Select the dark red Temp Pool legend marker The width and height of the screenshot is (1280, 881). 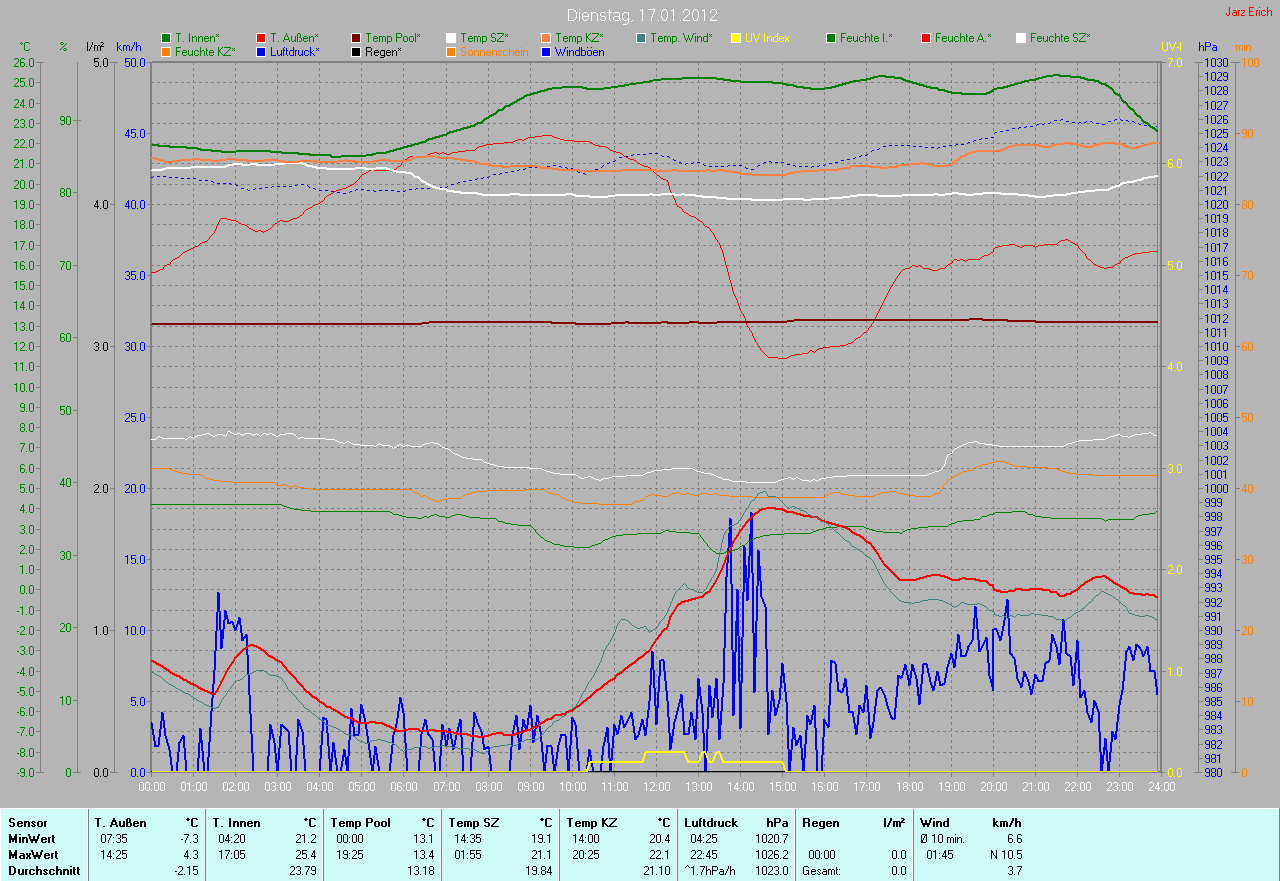(x=356, y=38)
